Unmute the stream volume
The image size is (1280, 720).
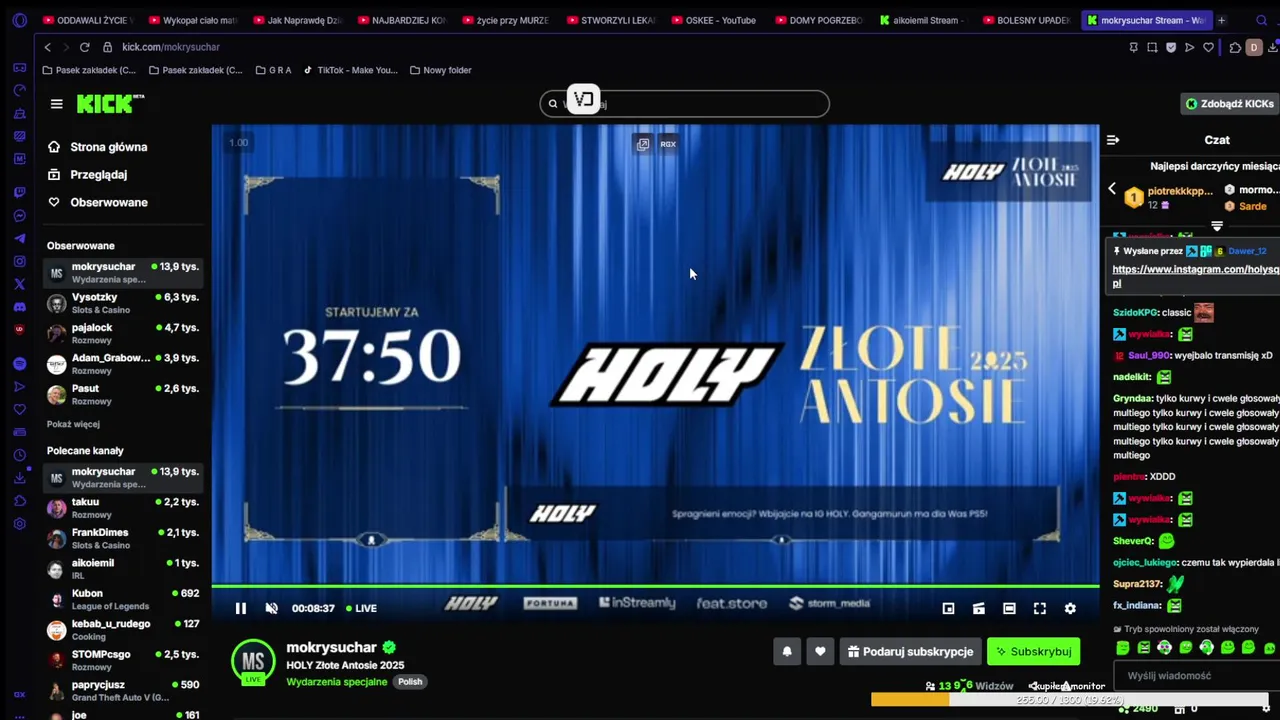pos(271,608)
